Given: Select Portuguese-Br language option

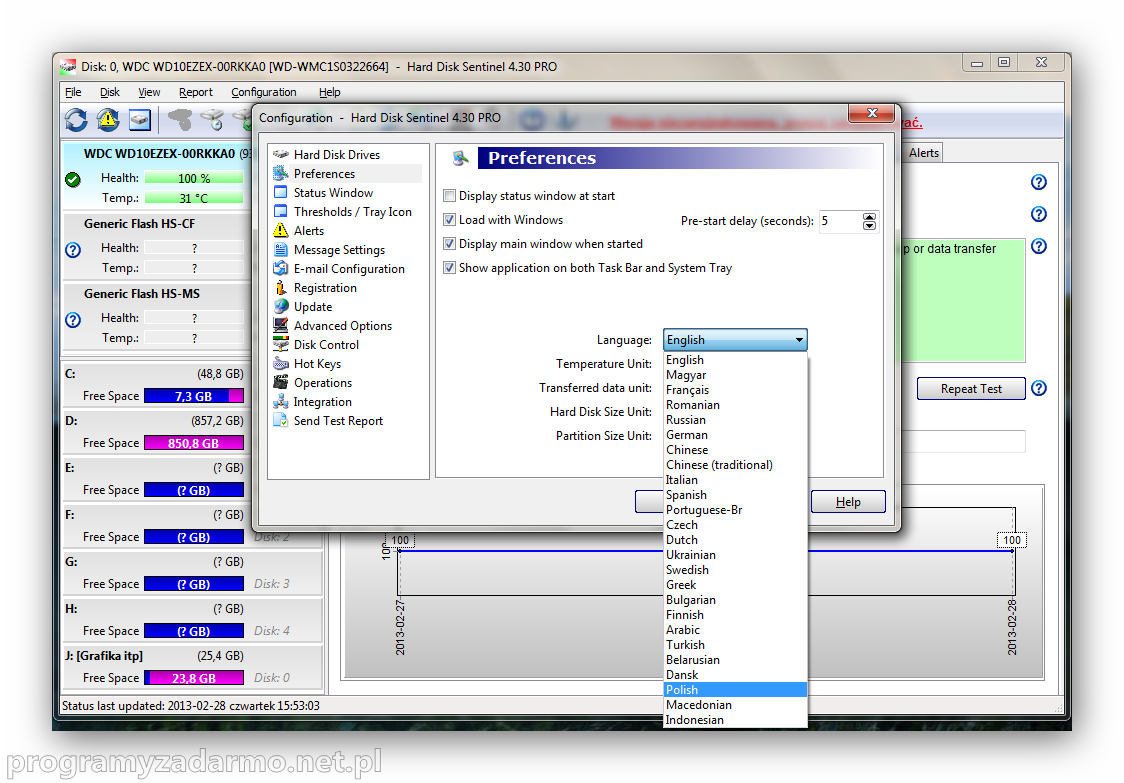Looking at the screenshot, I should pos(735,510).
